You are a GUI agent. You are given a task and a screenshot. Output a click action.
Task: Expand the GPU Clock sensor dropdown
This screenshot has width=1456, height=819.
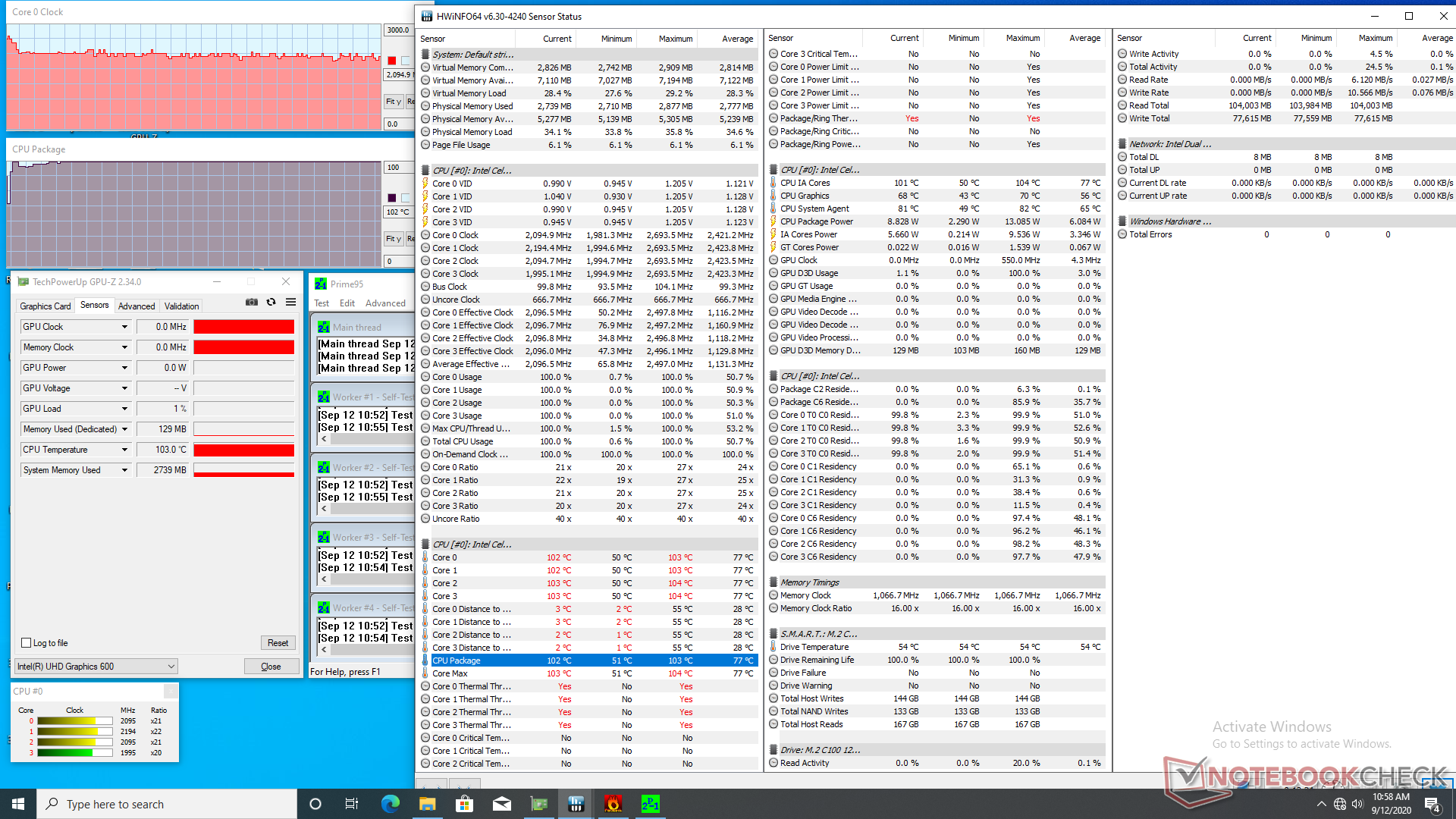click(x=124, y=327)
